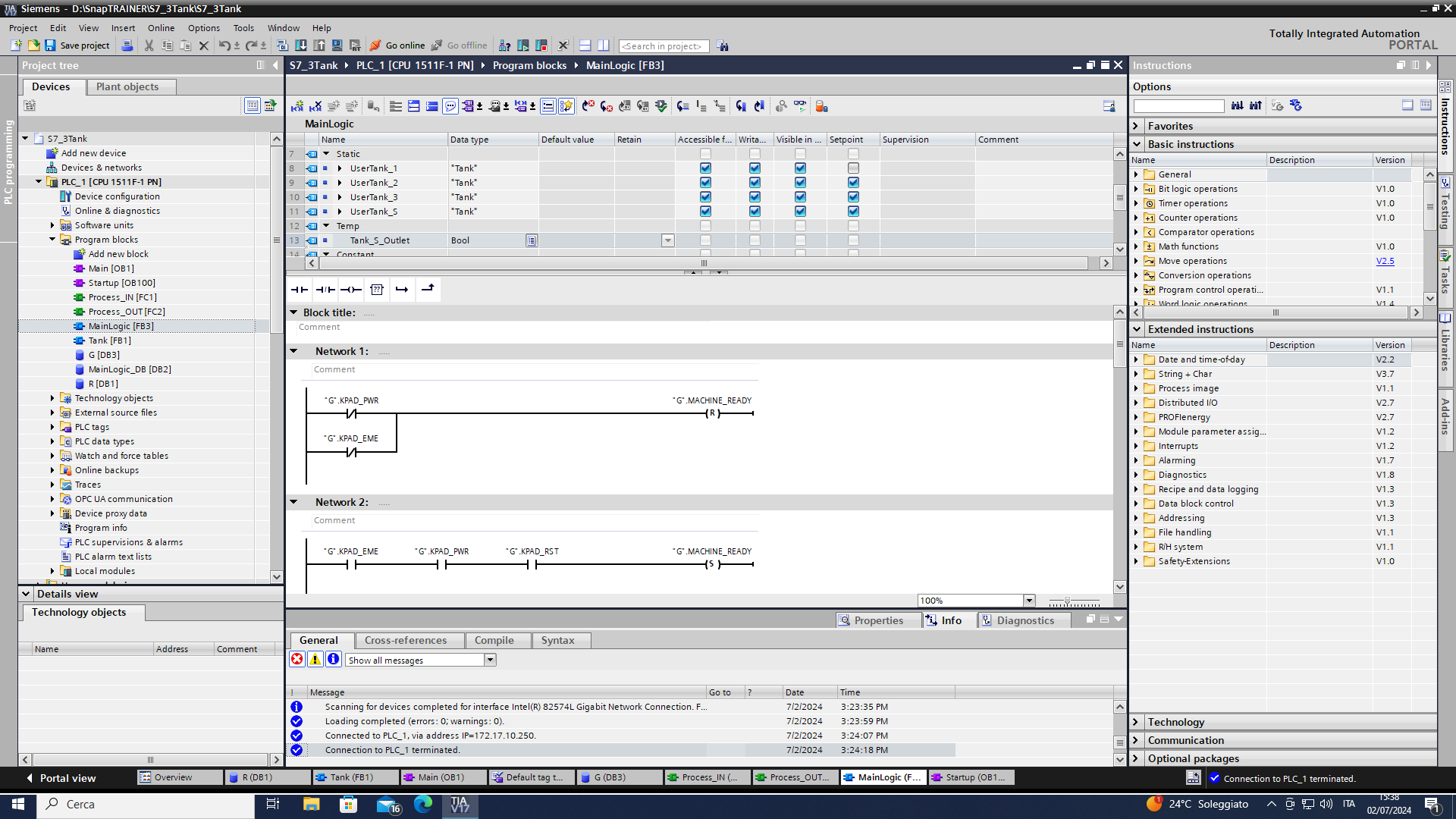Click the Search in project field

click(x=664, y=46)
